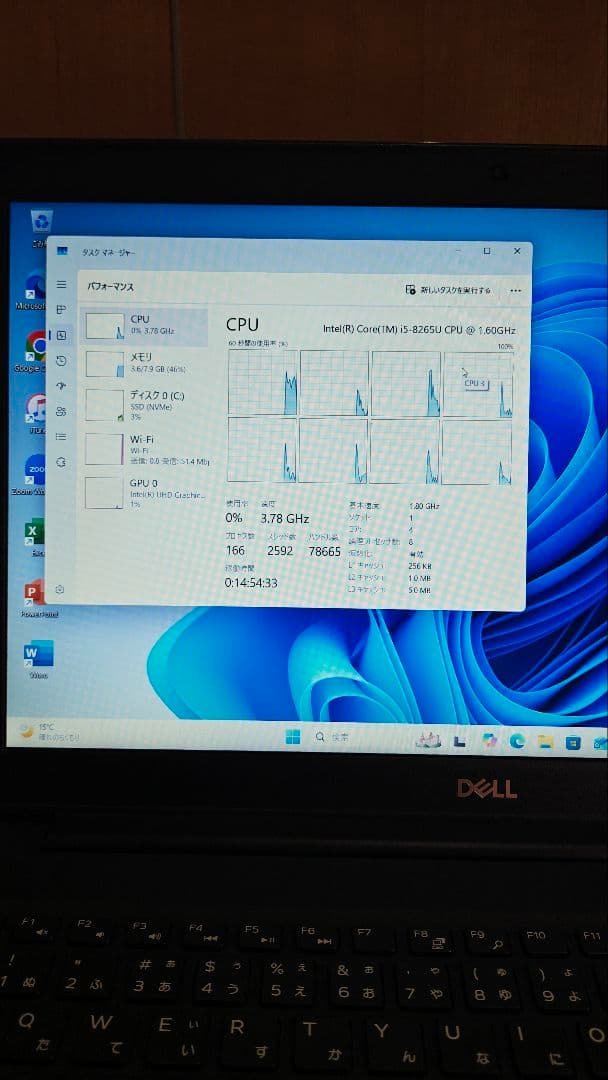Open the Processes page icon in sidebar

[x=61, y=310]
